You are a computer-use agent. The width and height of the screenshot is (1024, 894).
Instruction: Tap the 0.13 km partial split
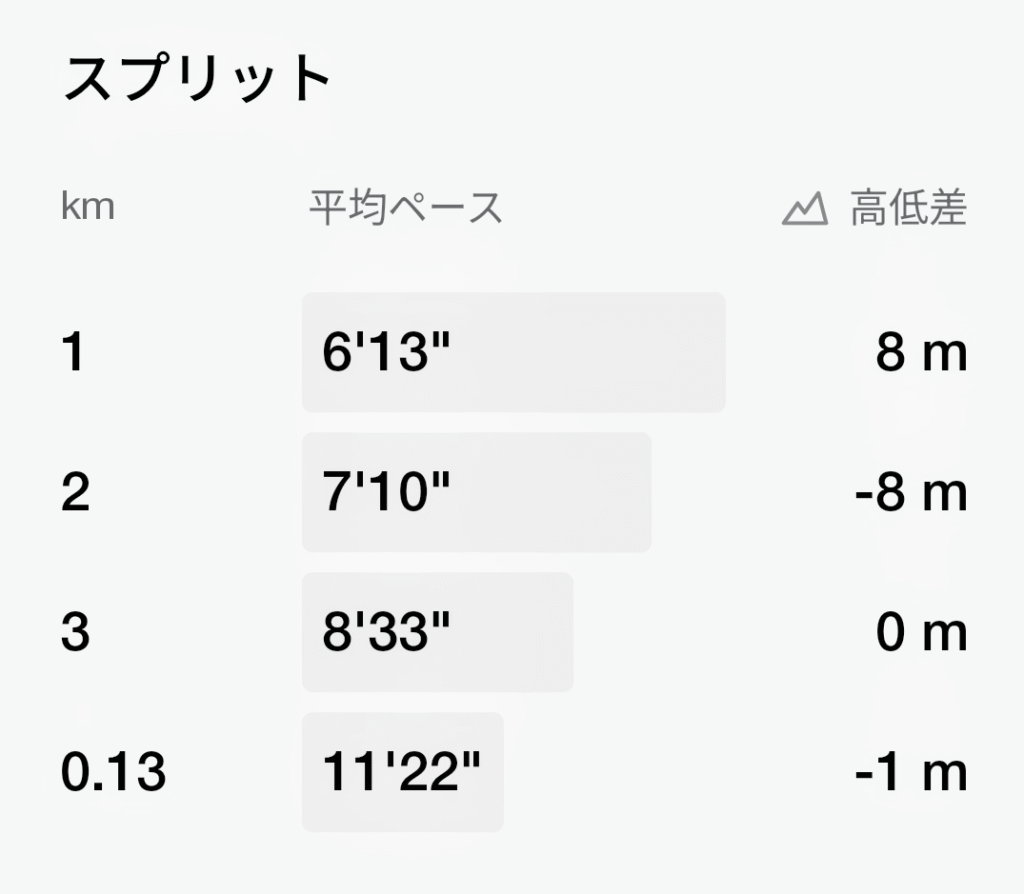coord(113,772)
